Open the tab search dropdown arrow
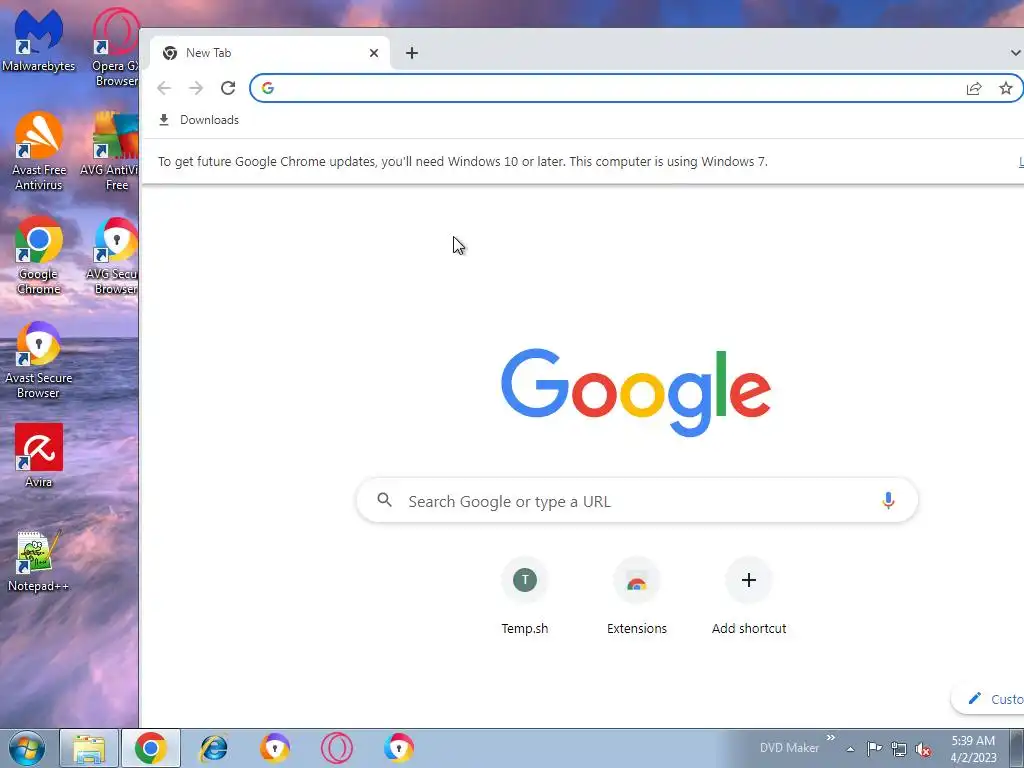Screen dimensions: 1024x768 pos(1015,53)
